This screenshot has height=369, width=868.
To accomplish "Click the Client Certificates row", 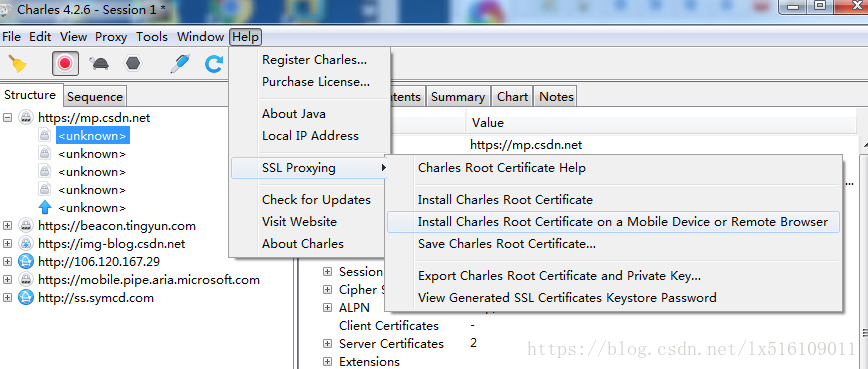I will pyautogui.click(x=389, y=326).
